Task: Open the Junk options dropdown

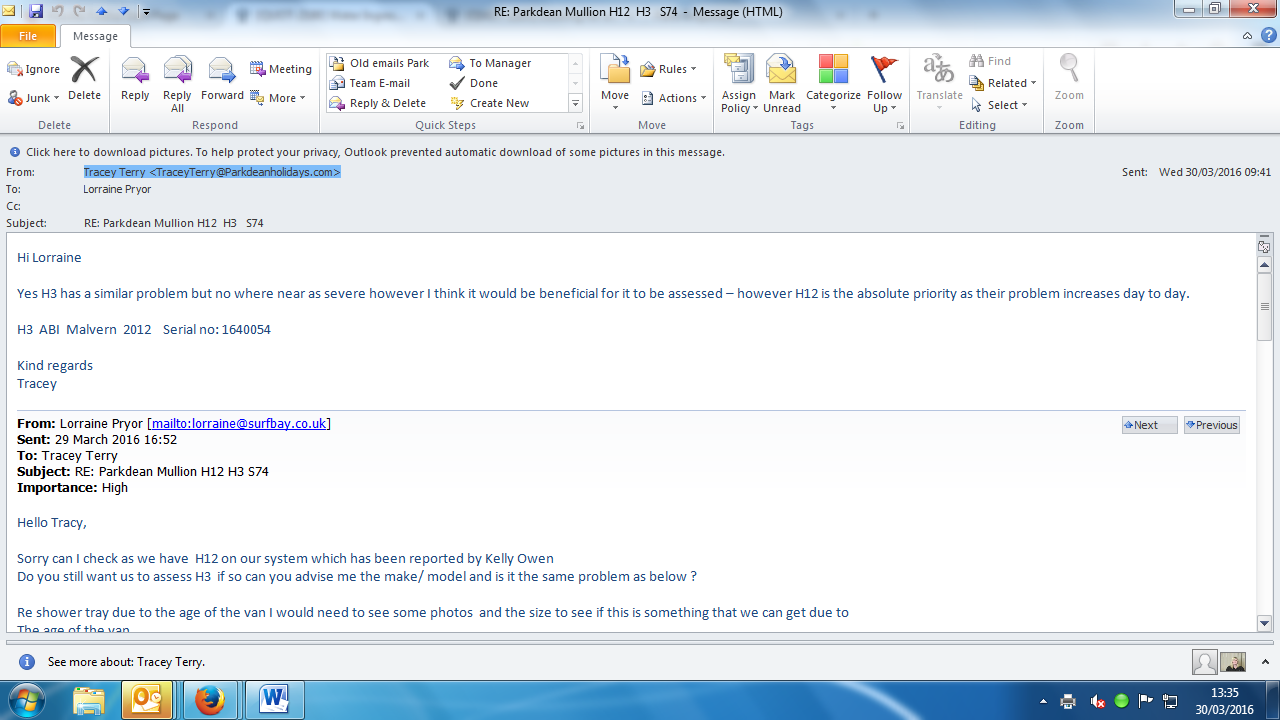Action: tap(34, 98)
